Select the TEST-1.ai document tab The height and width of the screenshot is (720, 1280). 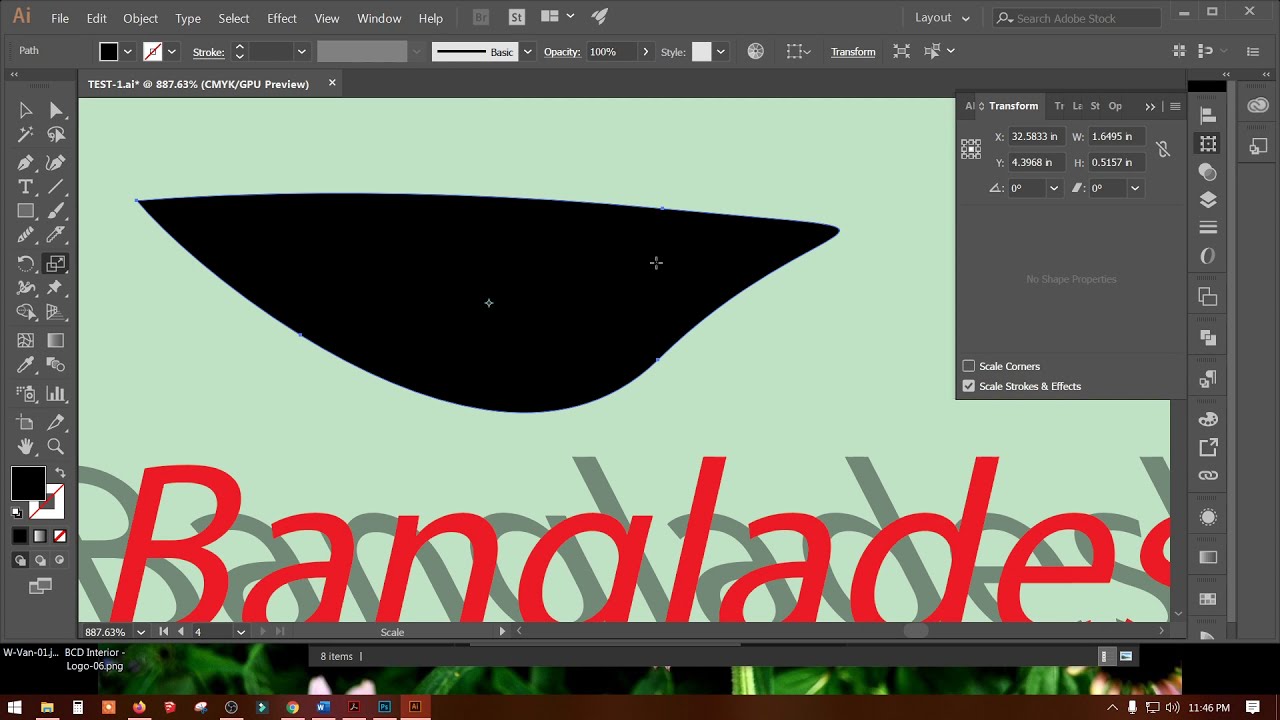(198, 84)
